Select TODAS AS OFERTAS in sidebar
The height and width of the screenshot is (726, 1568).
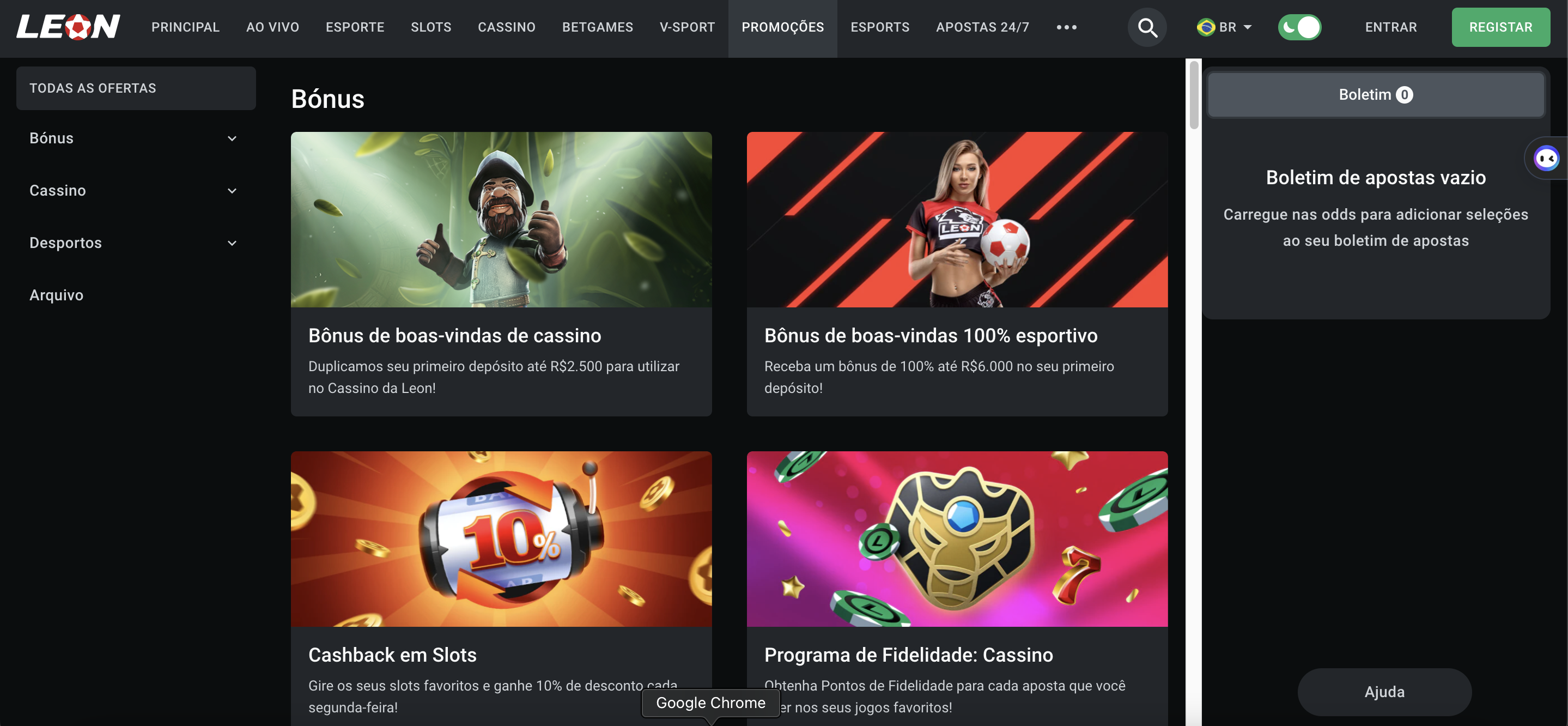click(x=136, y=88)
